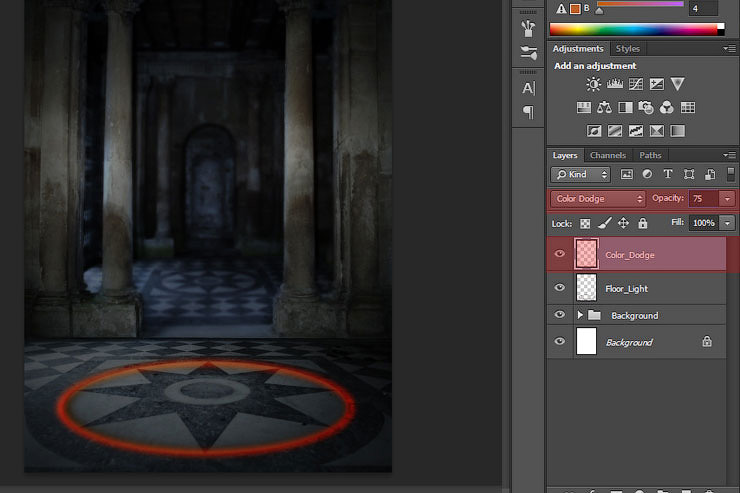Viewport: 740px width, 493px height.
Task: Open the Paragraph panel icon
Action: 529,112
